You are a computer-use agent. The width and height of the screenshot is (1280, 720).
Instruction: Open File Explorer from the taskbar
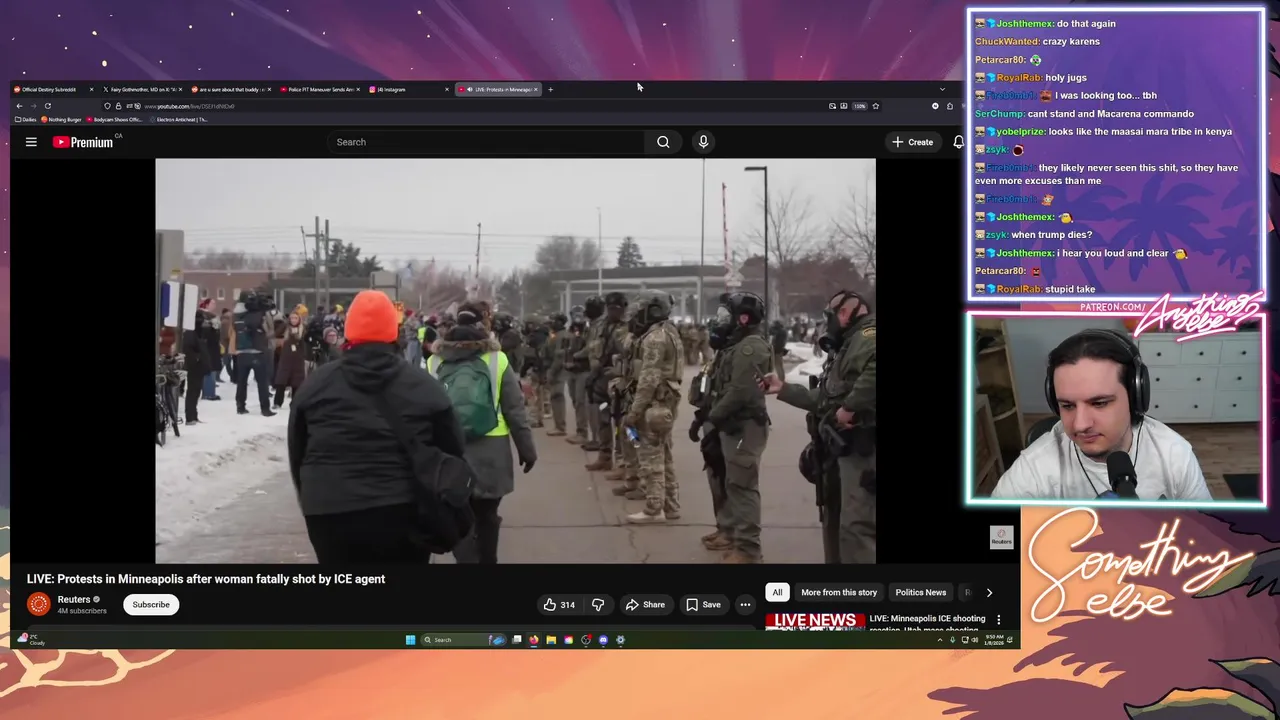click(x=551, y=640)
